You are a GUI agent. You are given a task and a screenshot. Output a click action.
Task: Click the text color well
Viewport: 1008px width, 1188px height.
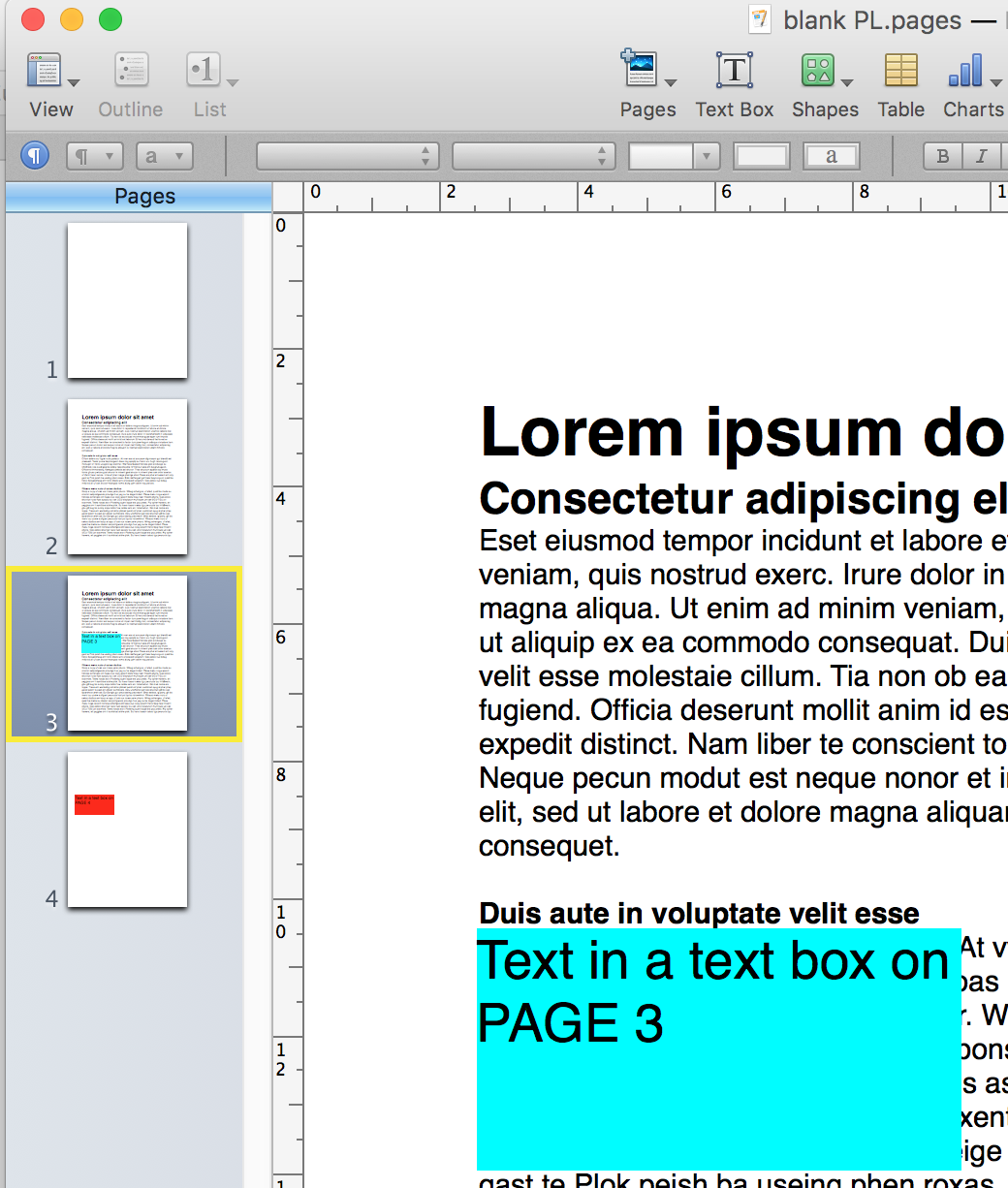coord(761,156)
